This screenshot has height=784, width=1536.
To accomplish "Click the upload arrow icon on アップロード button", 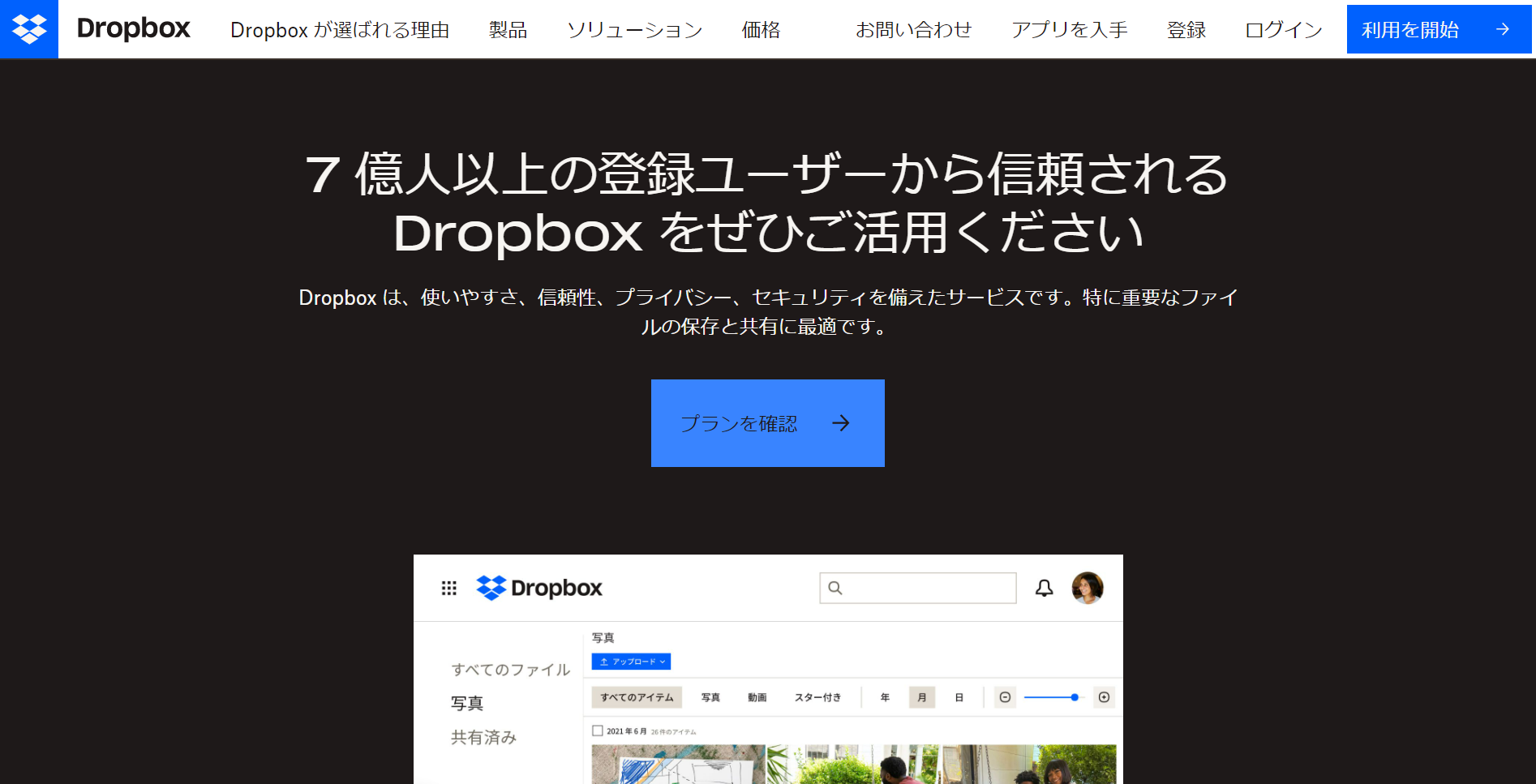I will [x=604, y=662].
